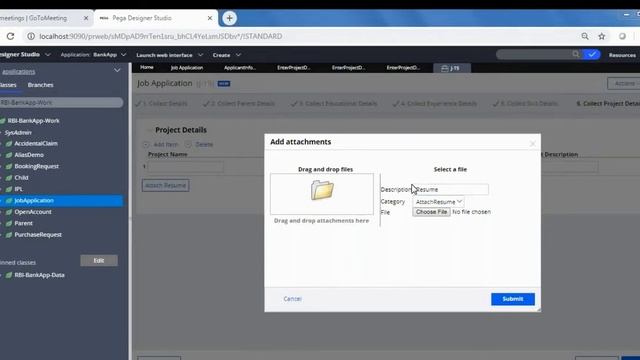Click the RBI-BankApp-Data class icon
The height and width of the screenshot is (360, 640).
pos(9,275)
